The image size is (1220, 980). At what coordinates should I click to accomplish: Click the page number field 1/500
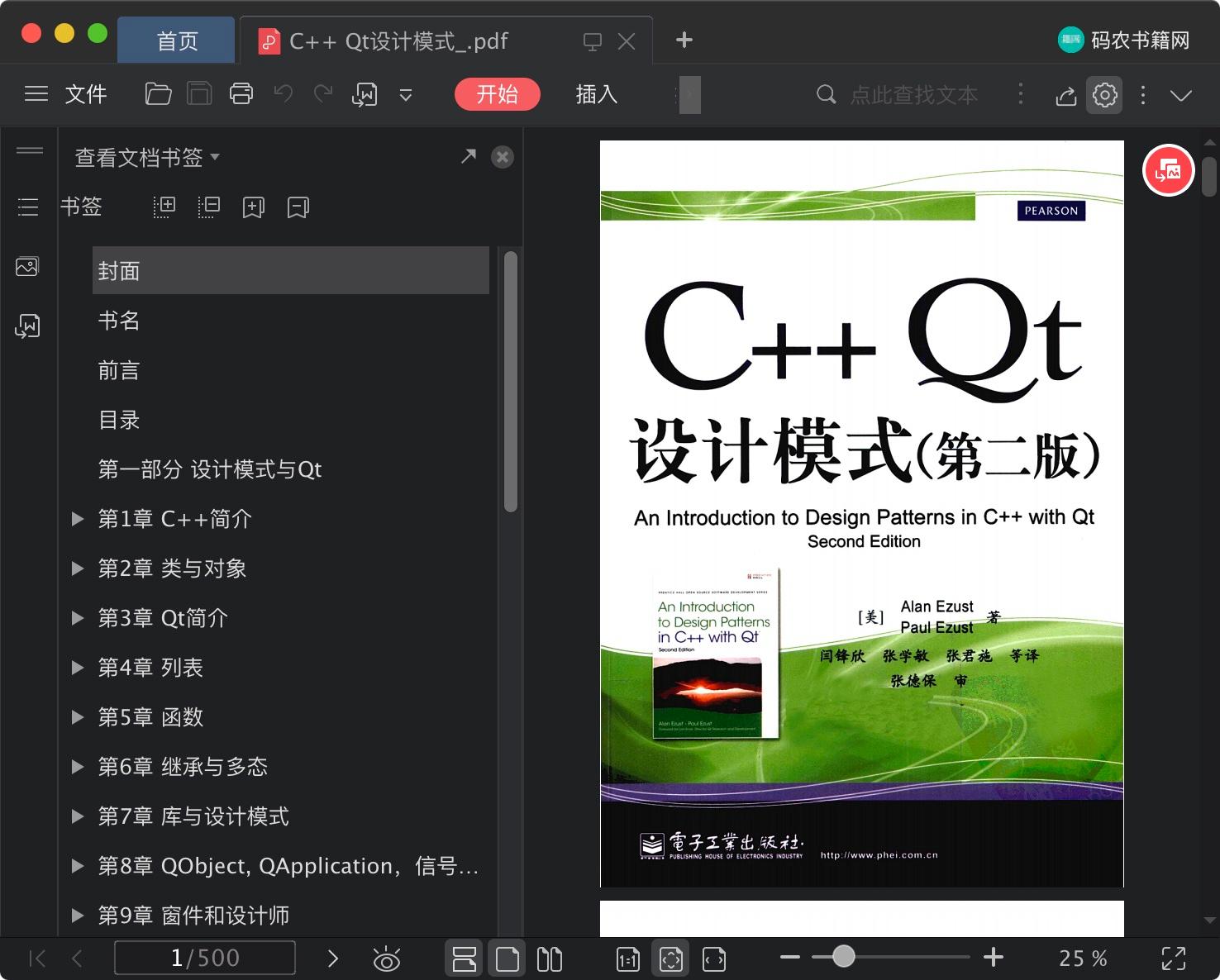[x=205, y=958]
